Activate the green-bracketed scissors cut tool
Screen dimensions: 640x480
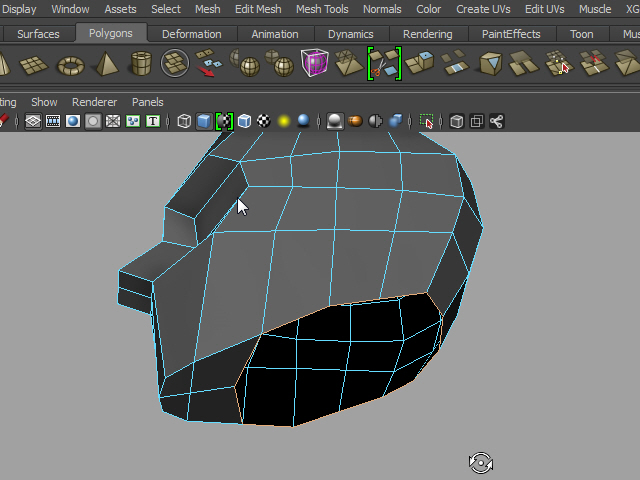tap(383, 65)
